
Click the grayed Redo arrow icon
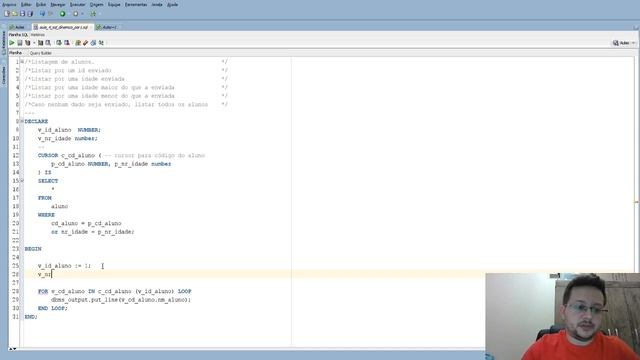[x=51, y=14]
